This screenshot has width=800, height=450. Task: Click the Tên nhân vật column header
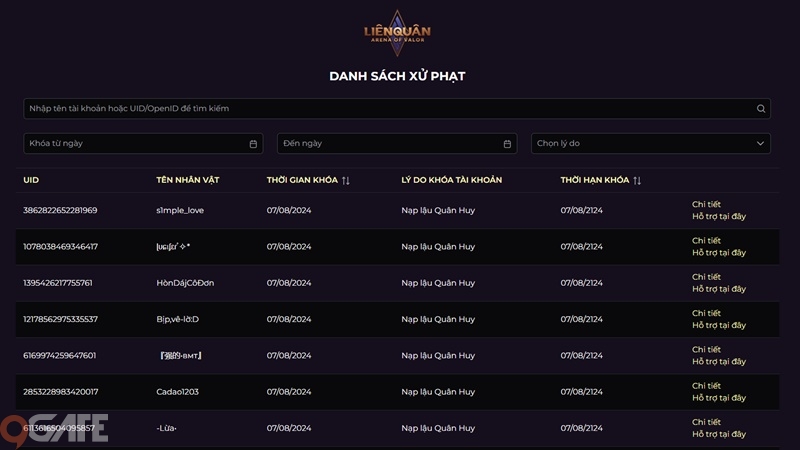click(188, 180)
